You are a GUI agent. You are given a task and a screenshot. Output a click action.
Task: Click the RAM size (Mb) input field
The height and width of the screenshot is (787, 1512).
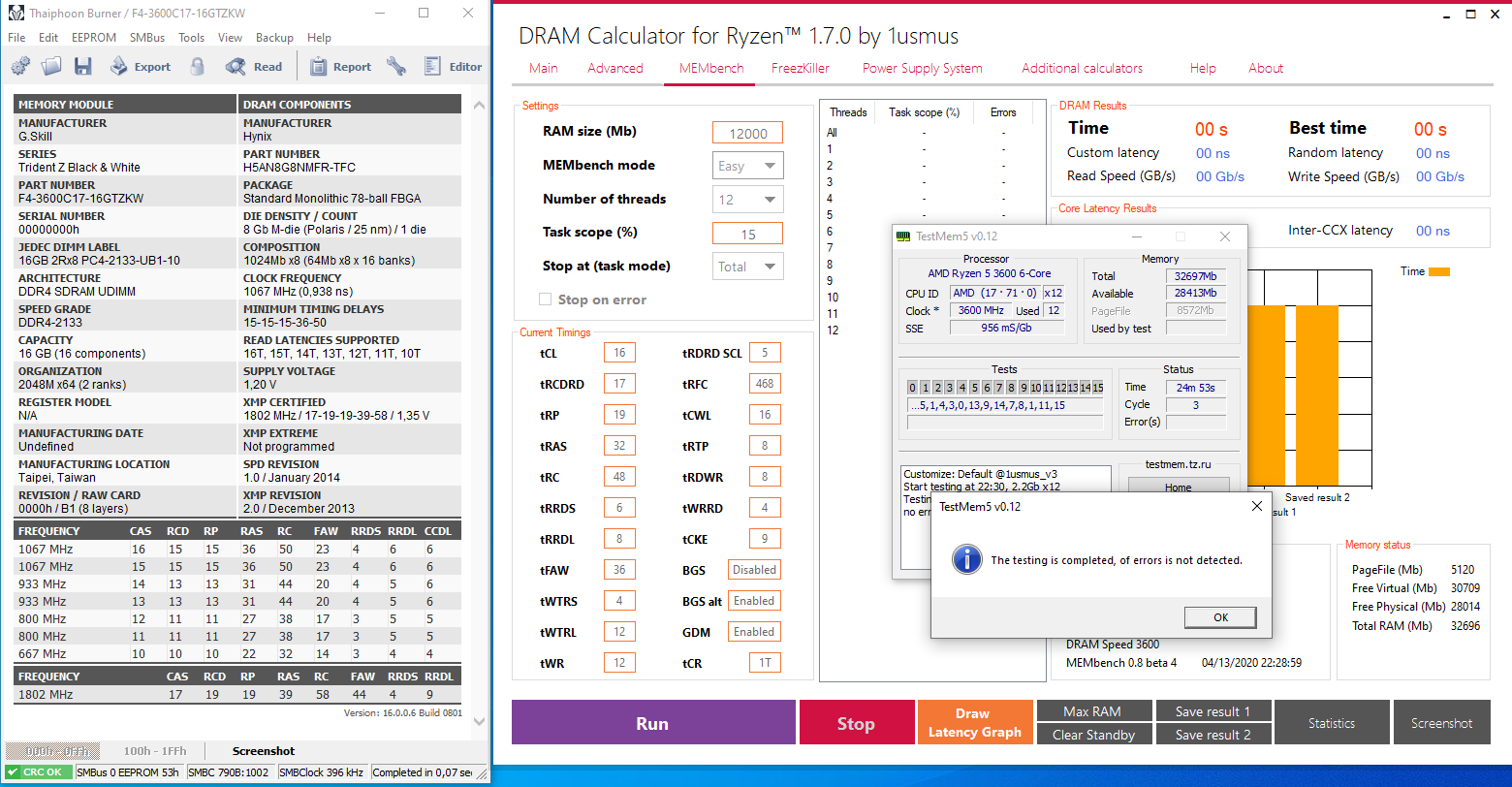(x=748, y=133)
